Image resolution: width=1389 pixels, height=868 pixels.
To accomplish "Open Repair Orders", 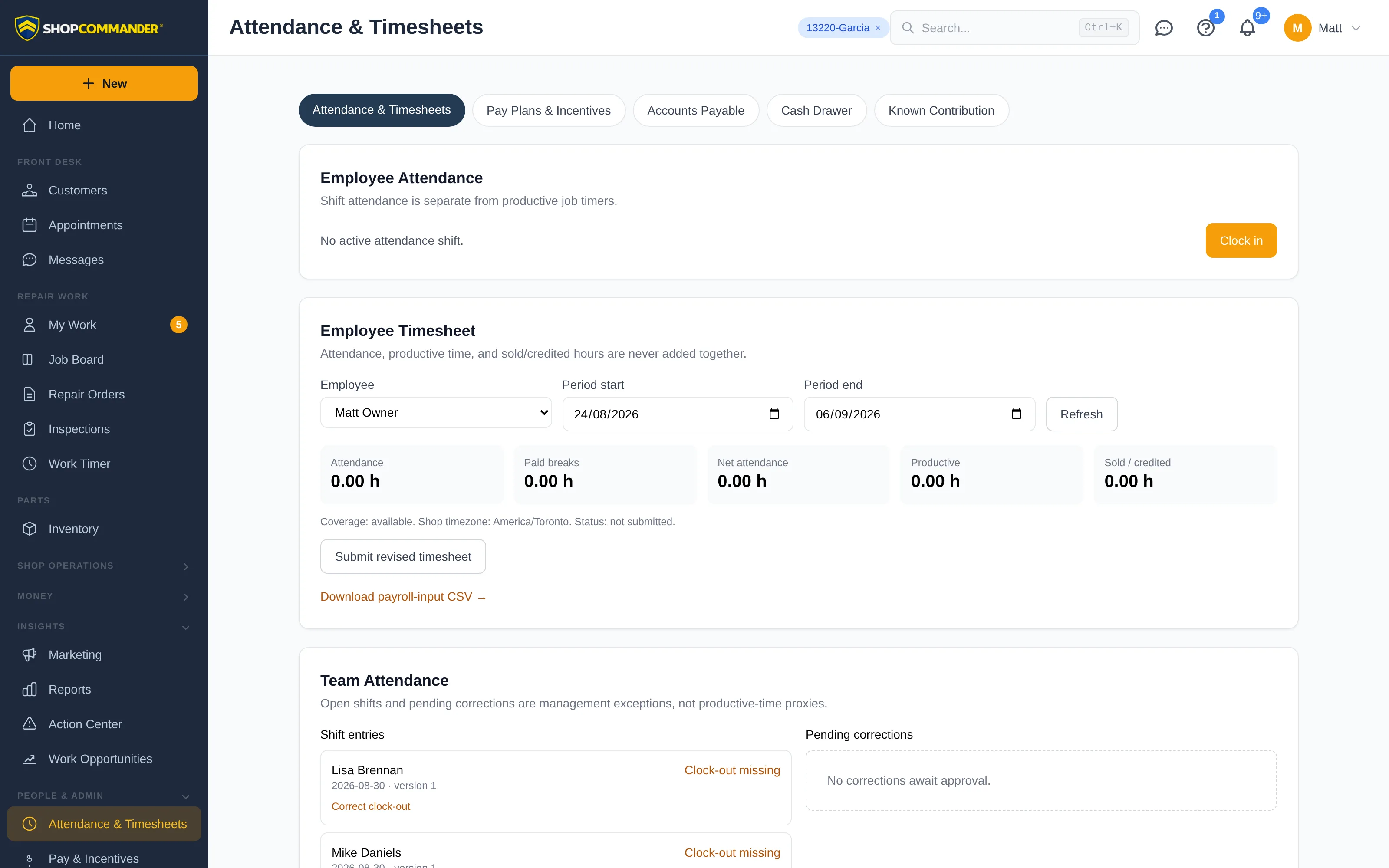I will click(x=104, y=395).
